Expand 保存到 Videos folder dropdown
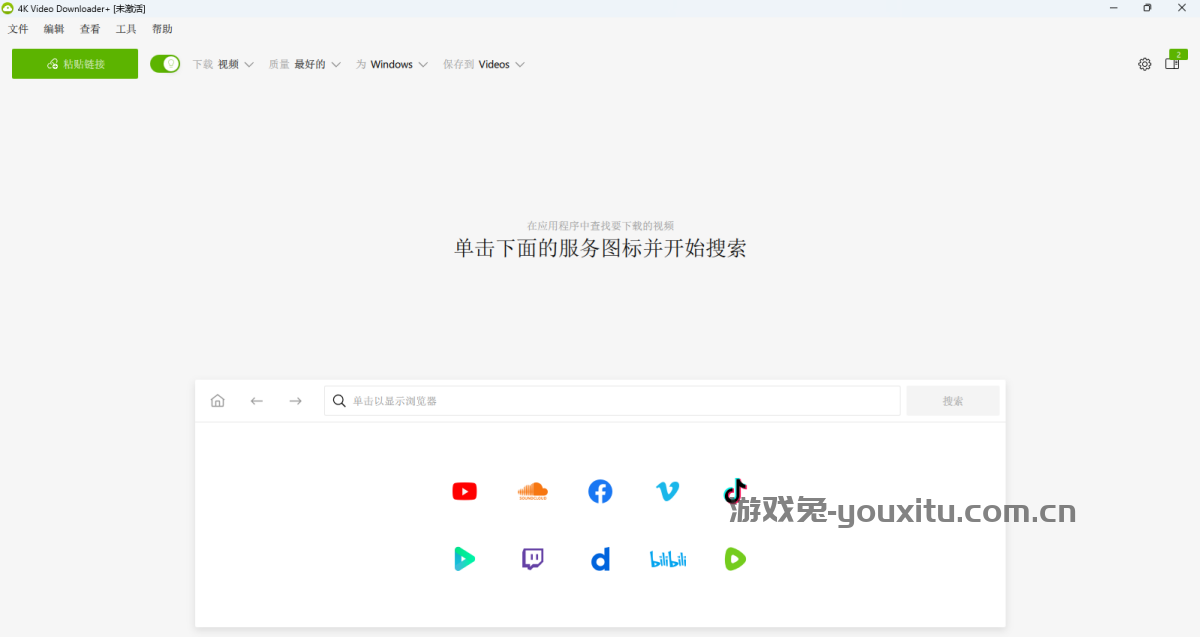Image resolution: width=1200 pixels, height=637 pixels. pos(484,64)
